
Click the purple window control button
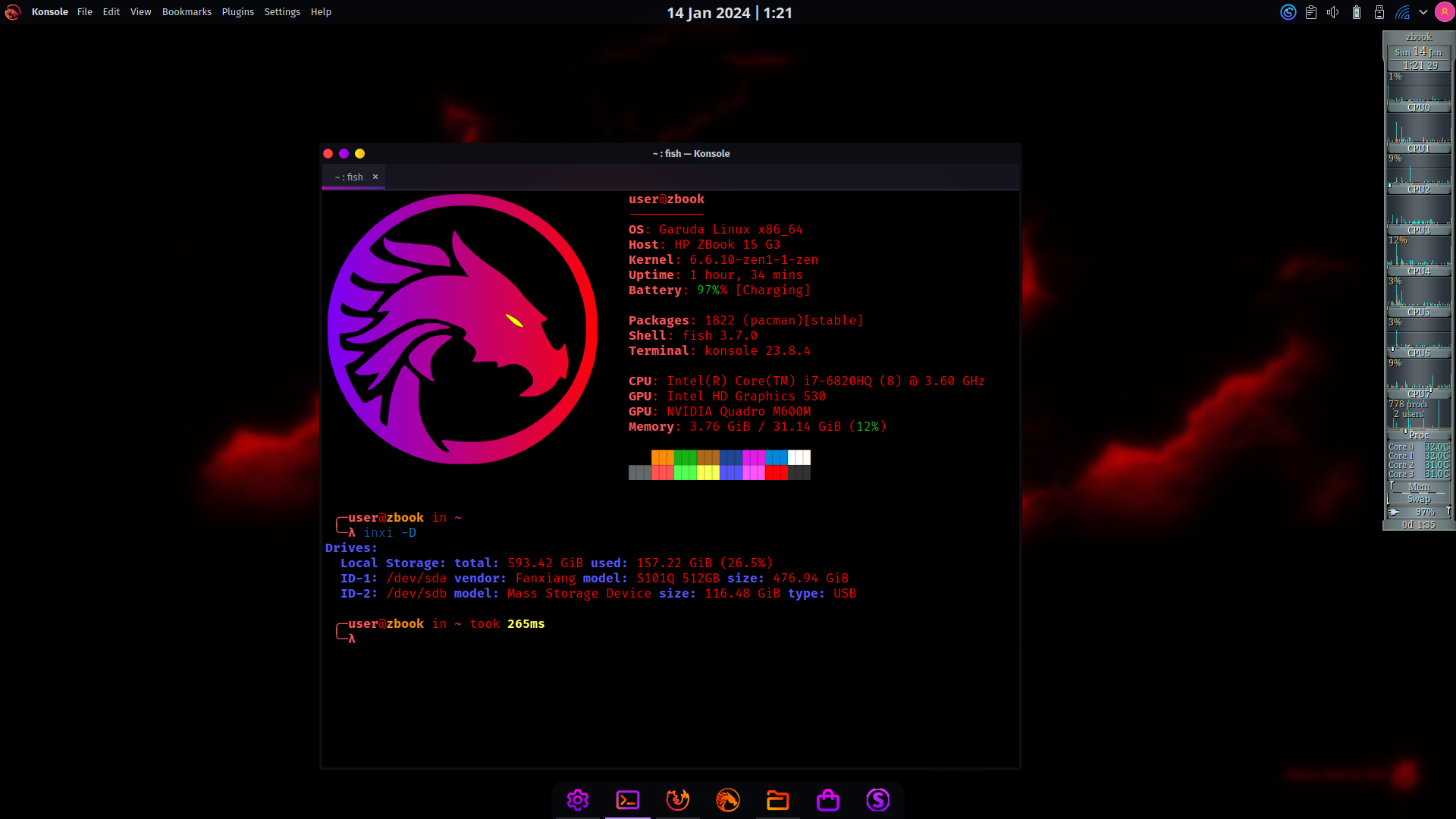(x=344, y=153)
